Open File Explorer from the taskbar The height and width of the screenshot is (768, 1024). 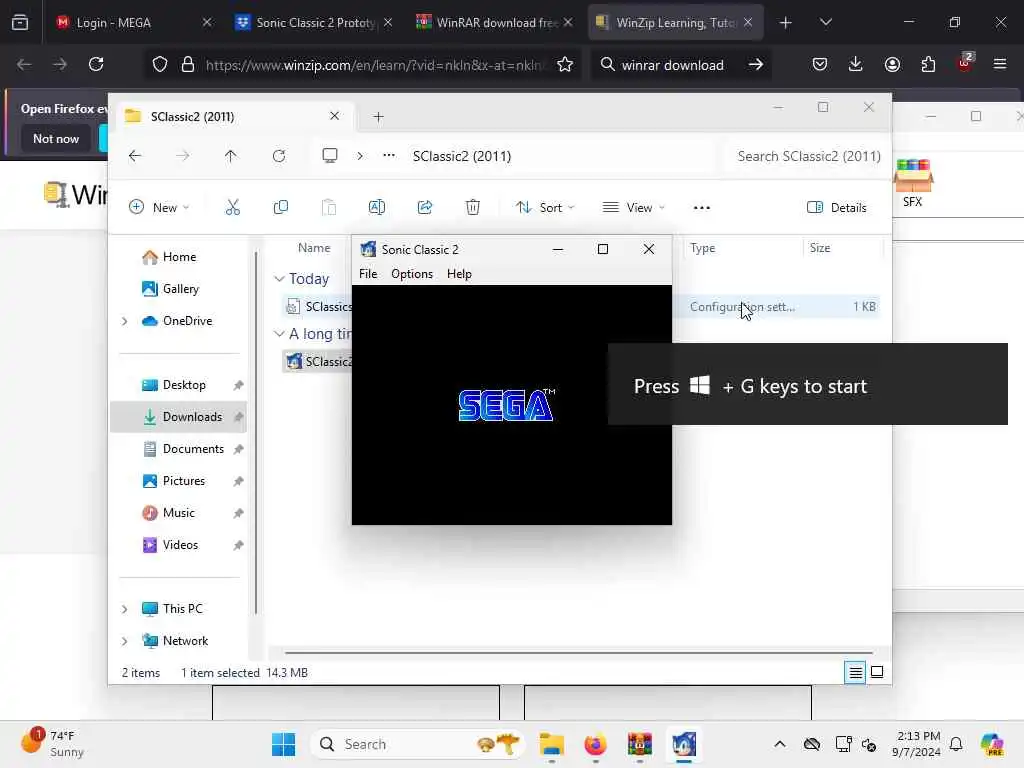coord(552,744)
